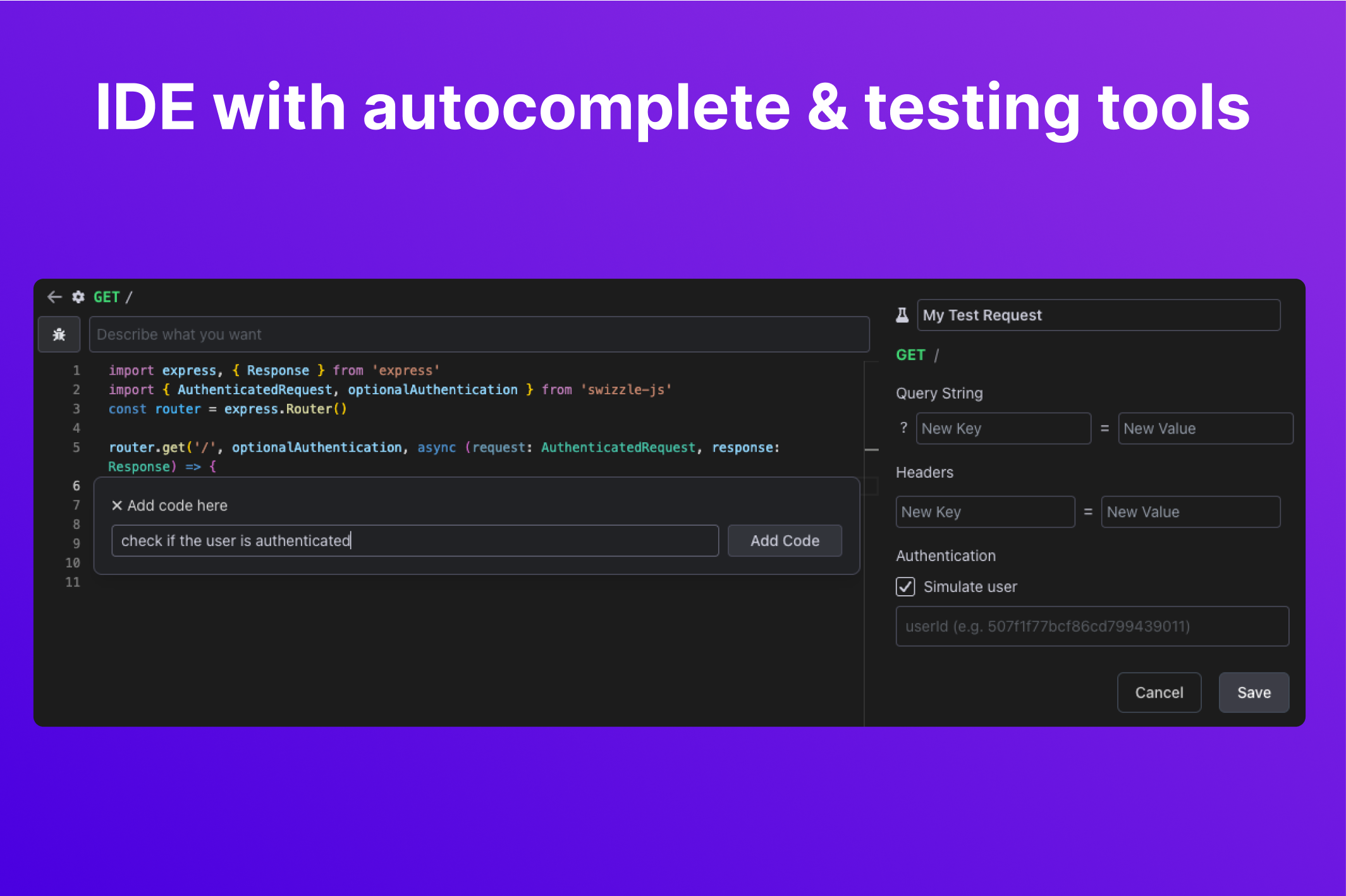Click the back arrow icon
The height and width of the screenshot is (896, 1346).
(54, 297)
